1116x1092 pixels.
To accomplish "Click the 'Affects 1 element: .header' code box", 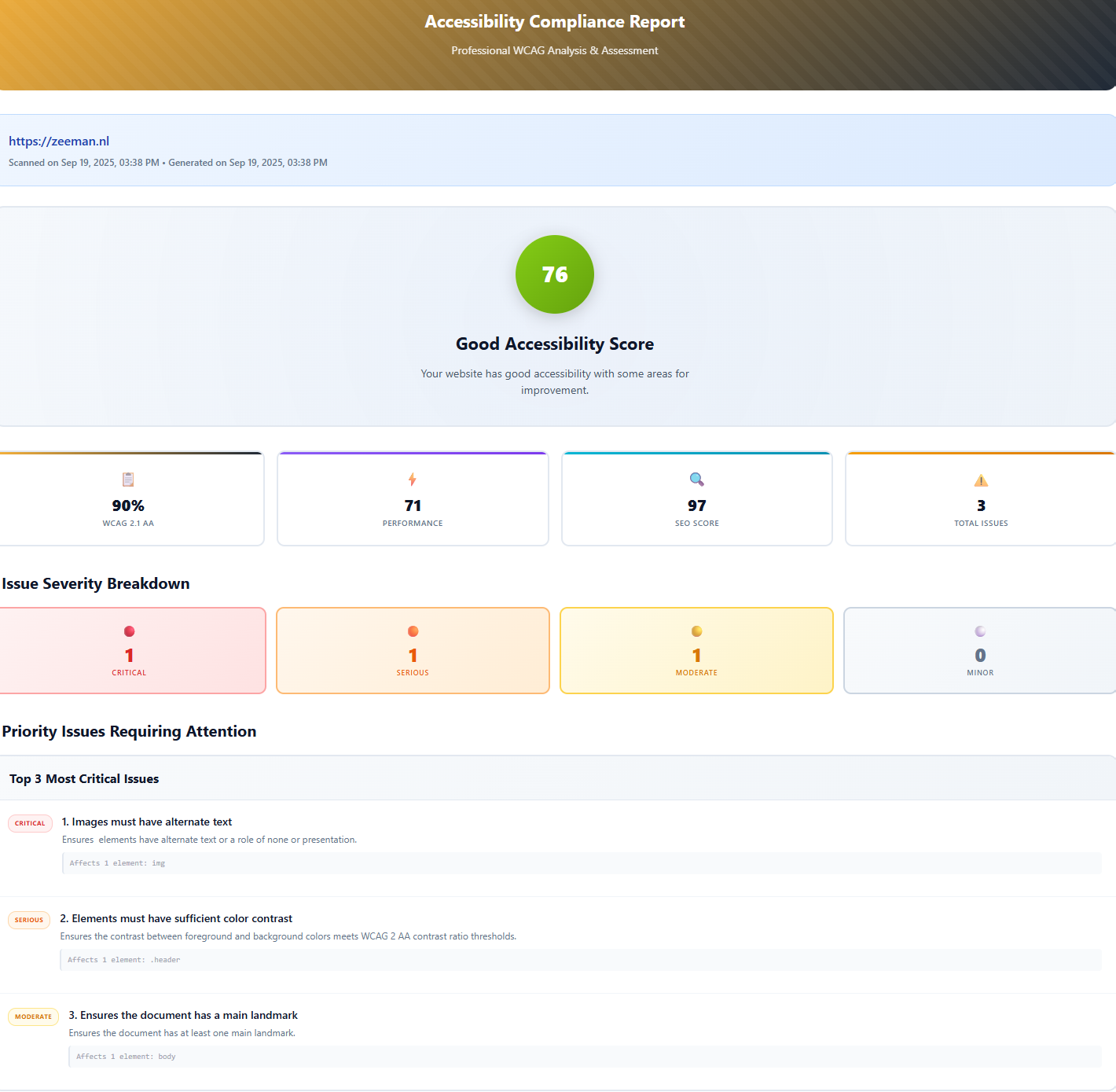I will 581,960.
